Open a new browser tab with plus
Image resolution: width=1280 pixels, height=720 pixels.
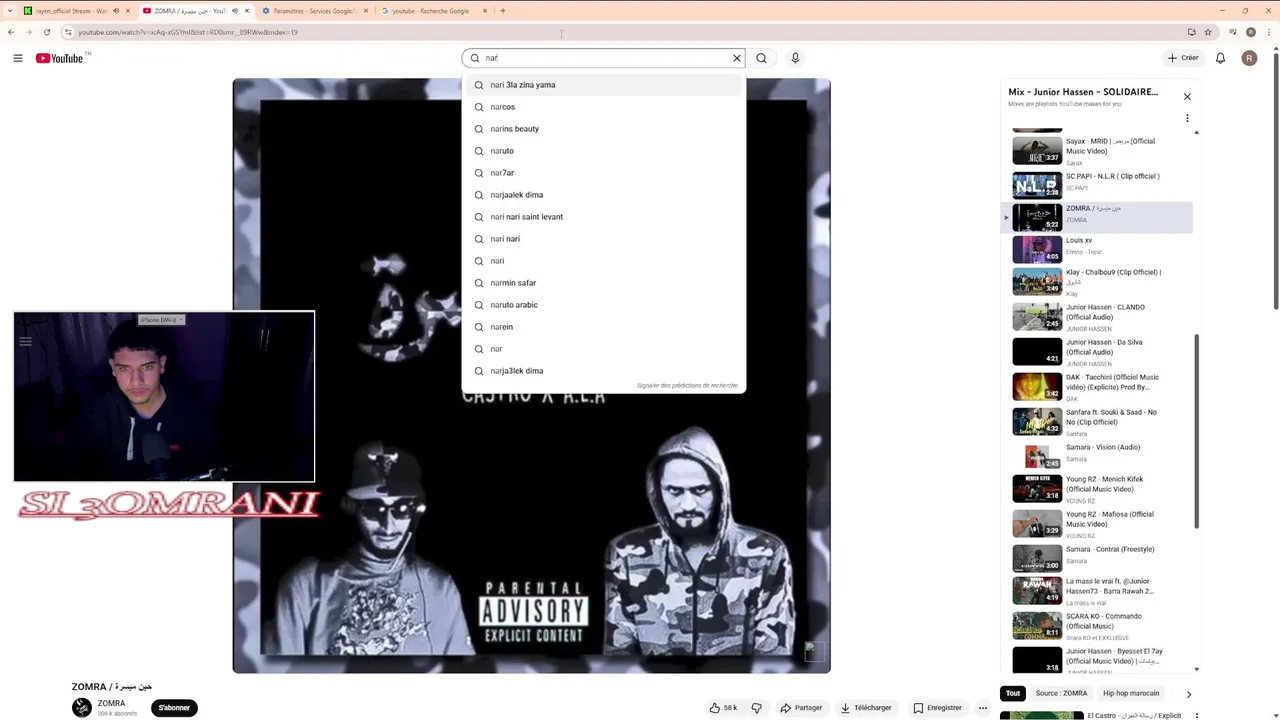pyautogui.click(x=503, y=11)
